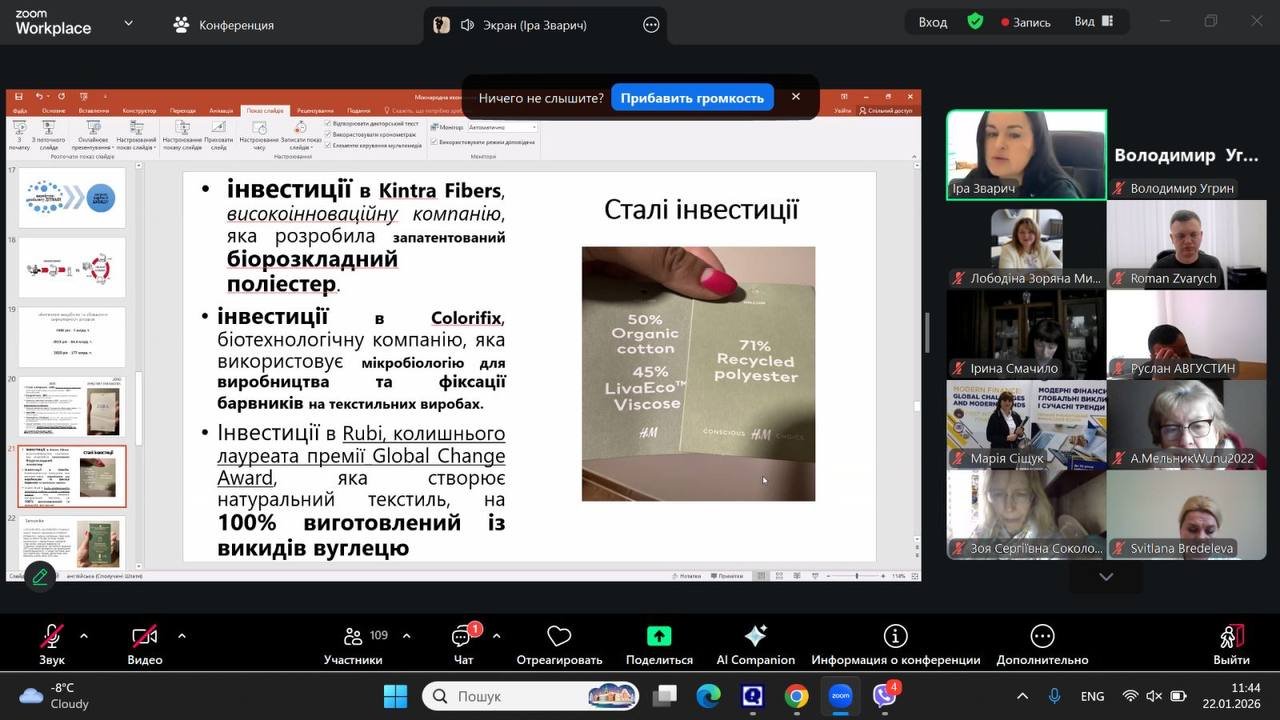The width and height of the screenshot is (1280, 720).
Task: Turn on camera via Видео icon
Action: point(145,637)
